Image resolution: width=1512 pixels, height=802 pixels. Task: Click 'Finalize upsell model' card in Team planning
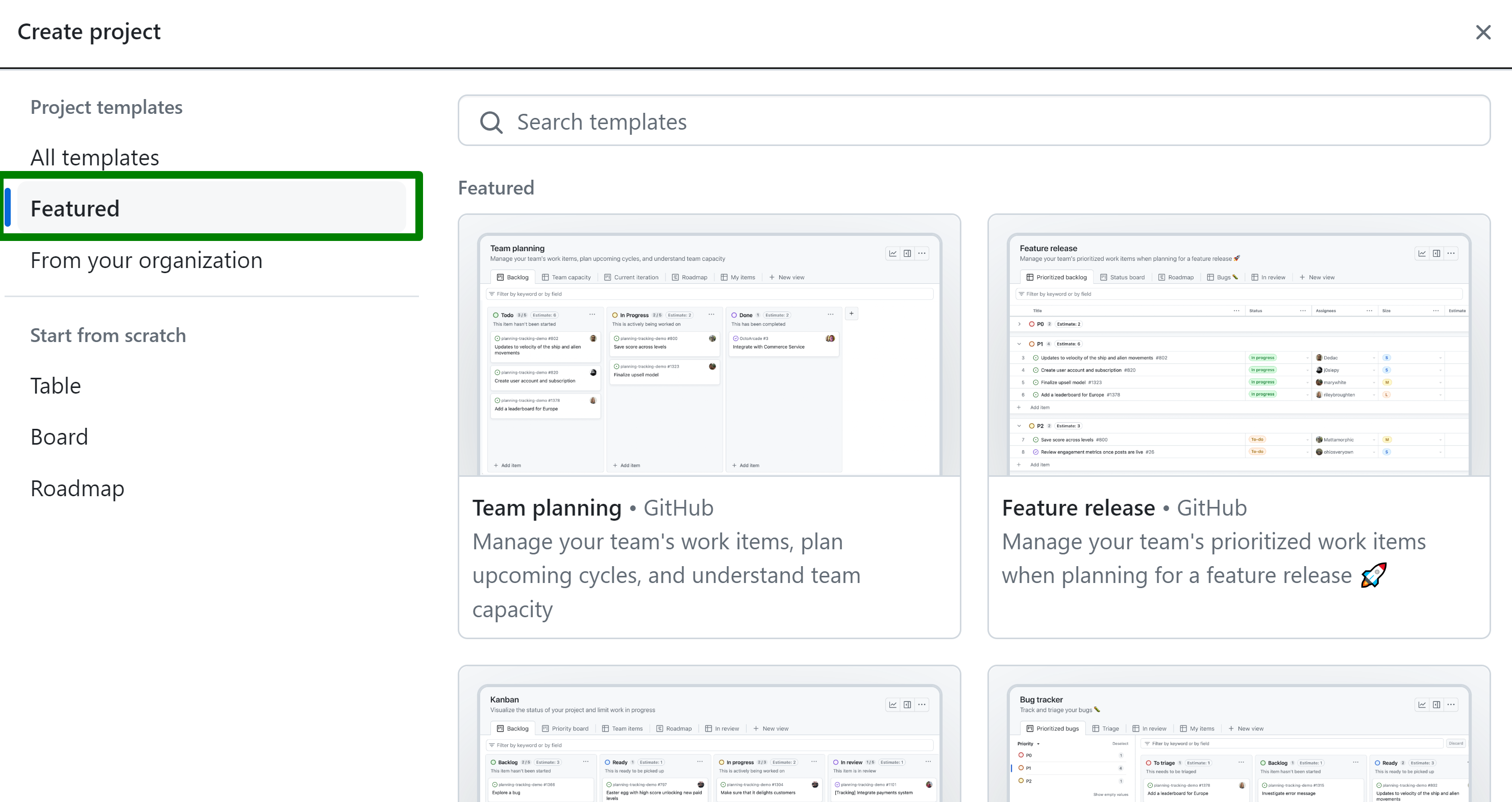[x=664, y=372]
